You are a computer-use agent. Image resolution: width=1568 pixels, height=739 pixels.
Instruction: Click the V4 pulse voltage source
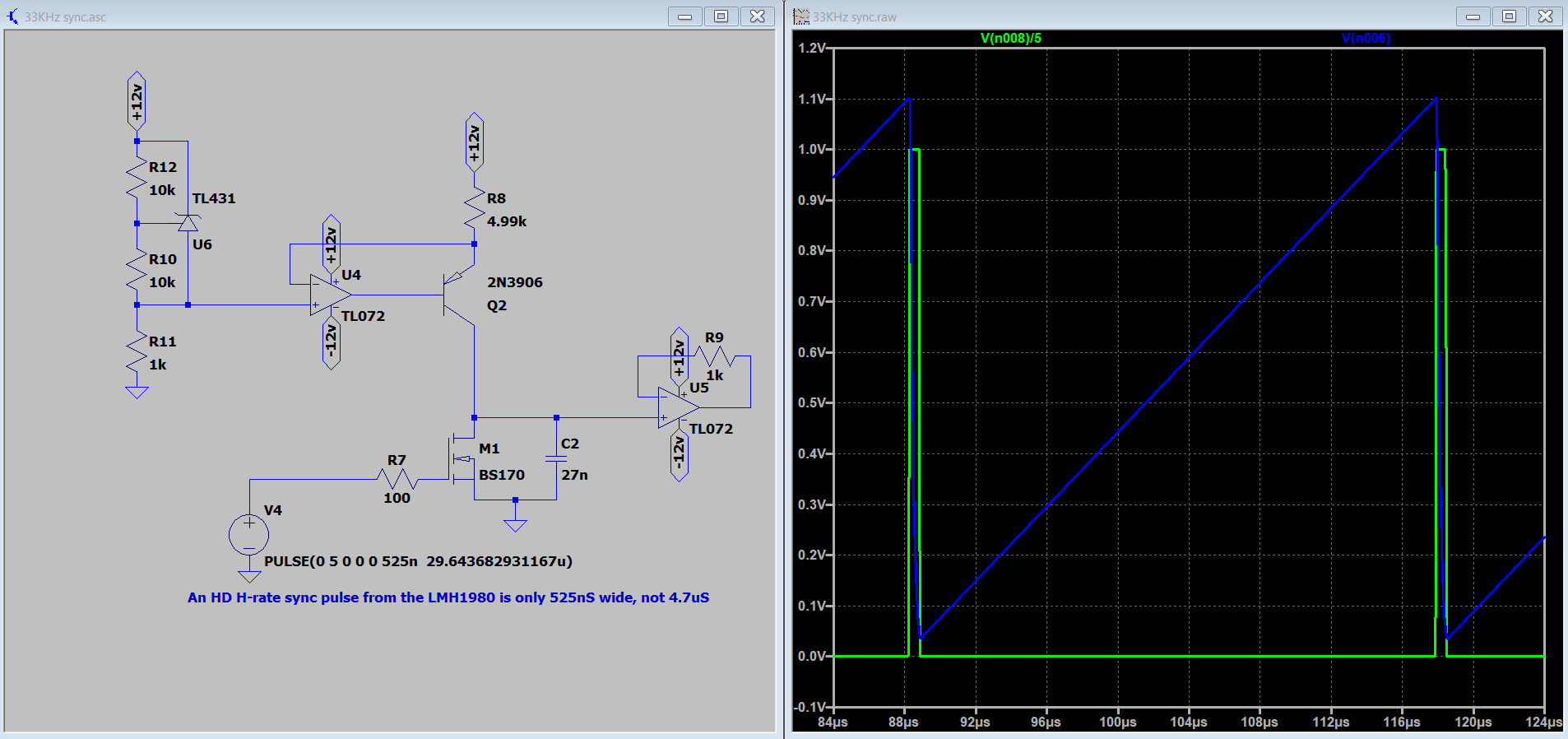[x=248, y=536]
